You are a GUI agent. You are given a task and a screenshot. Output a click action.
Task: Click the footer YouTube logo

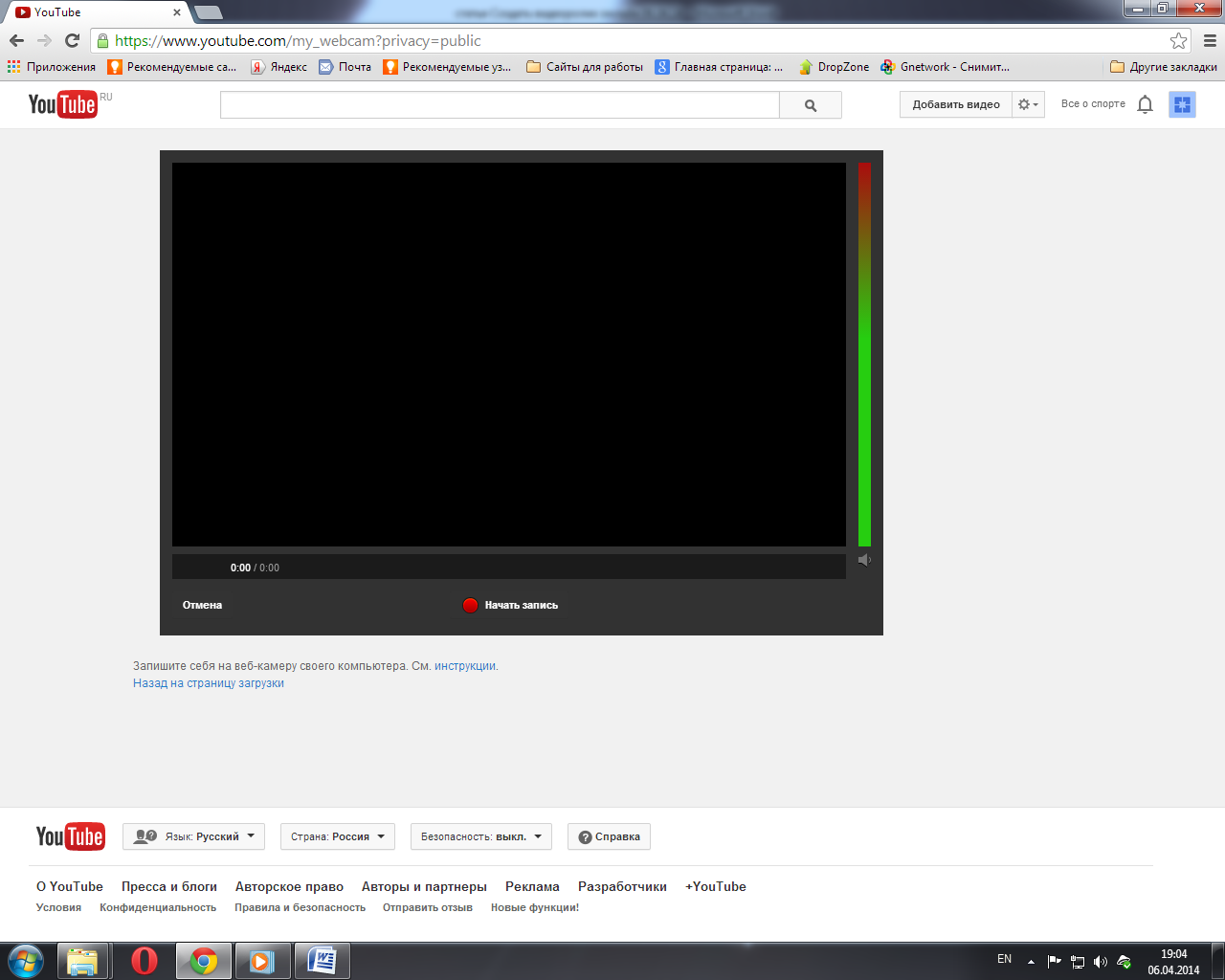click(70, 836)
